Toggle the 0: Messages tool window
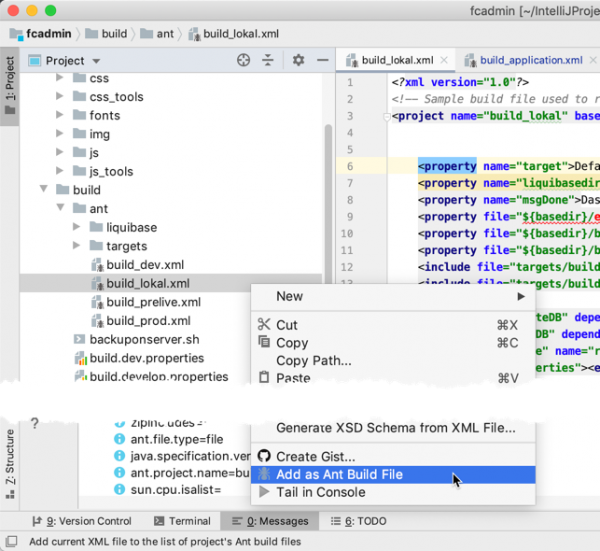 (271, 521)
